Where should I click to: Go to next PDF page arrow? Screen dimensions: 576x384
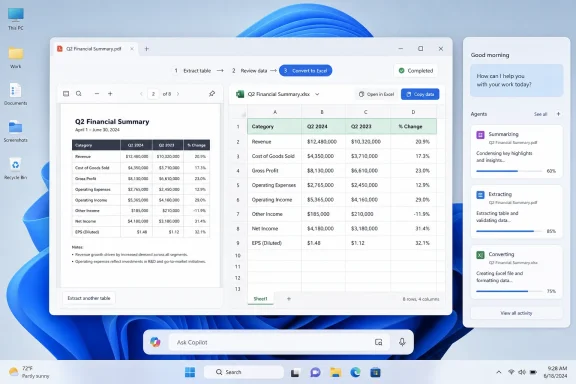(x=178, y=94)
